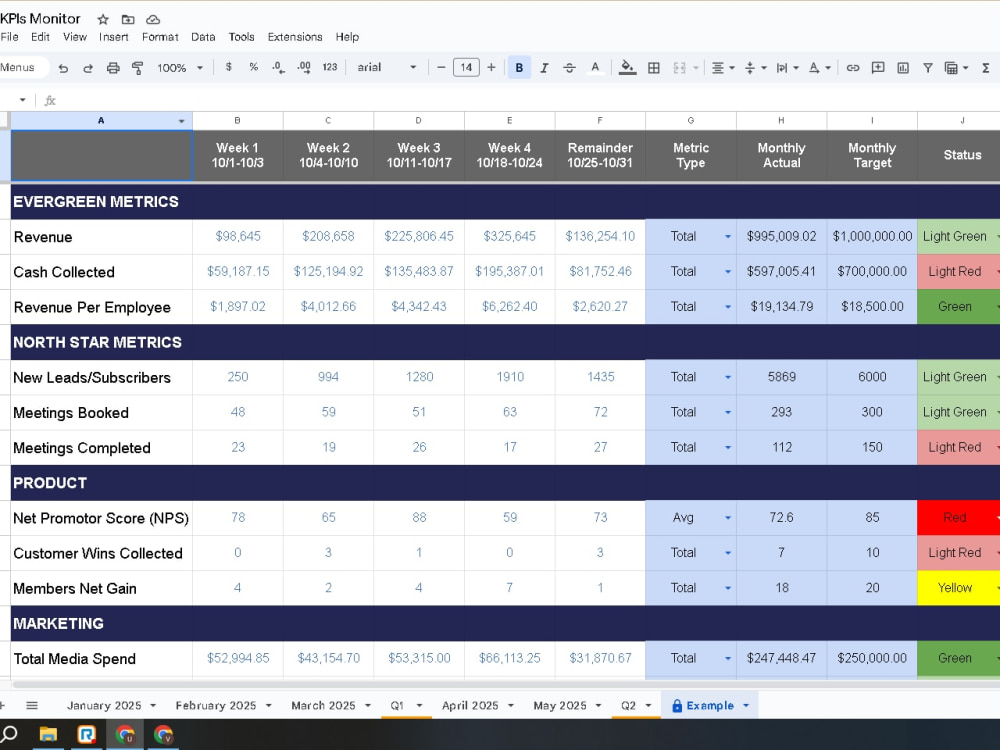Image resolution: width=1000 pixels, height=750 pixels.
Task: Toggle strikethrough formatting
Action: (570, 68)
